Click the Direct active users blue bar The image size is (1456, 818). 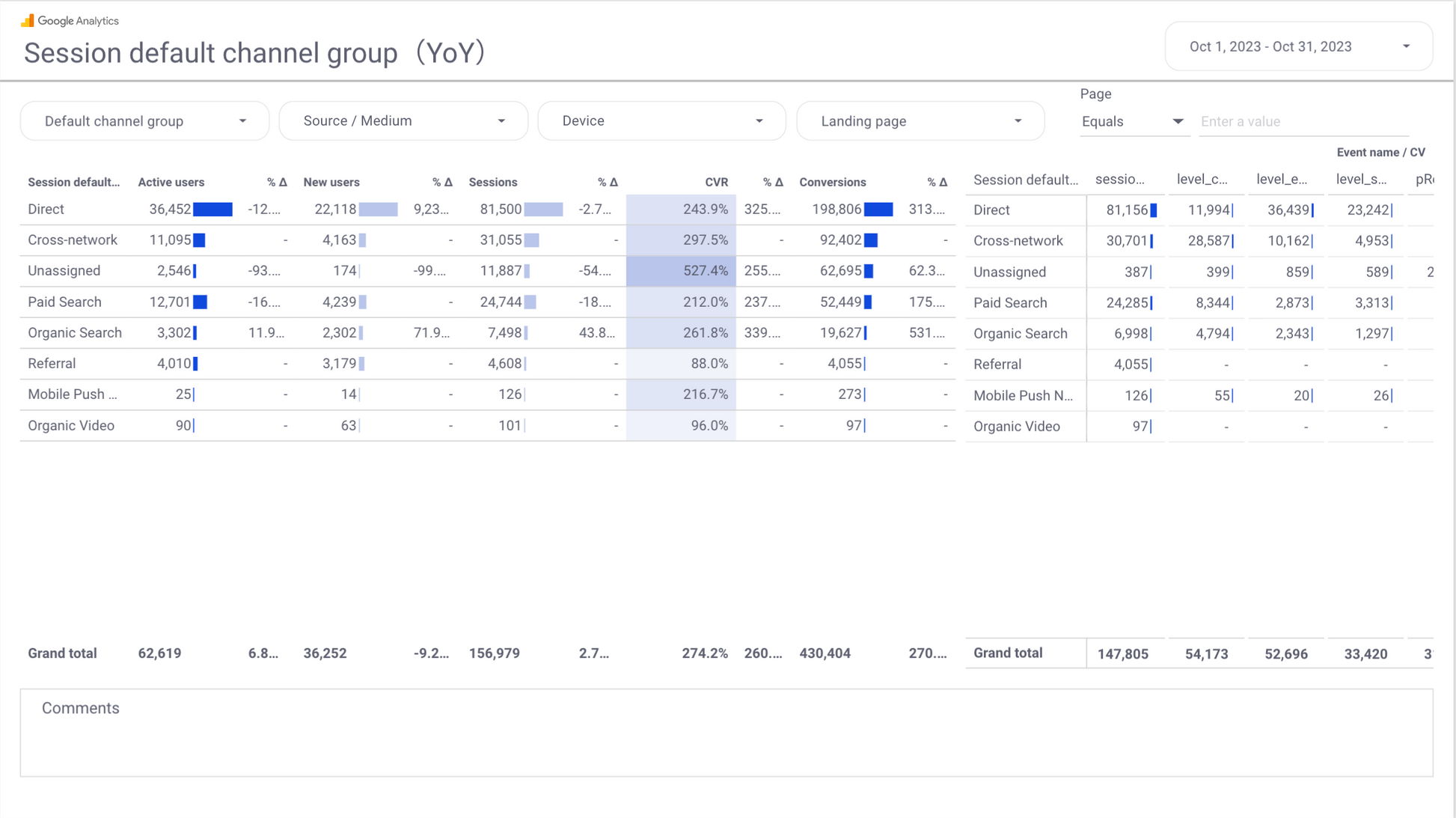[x=212, y=210]
